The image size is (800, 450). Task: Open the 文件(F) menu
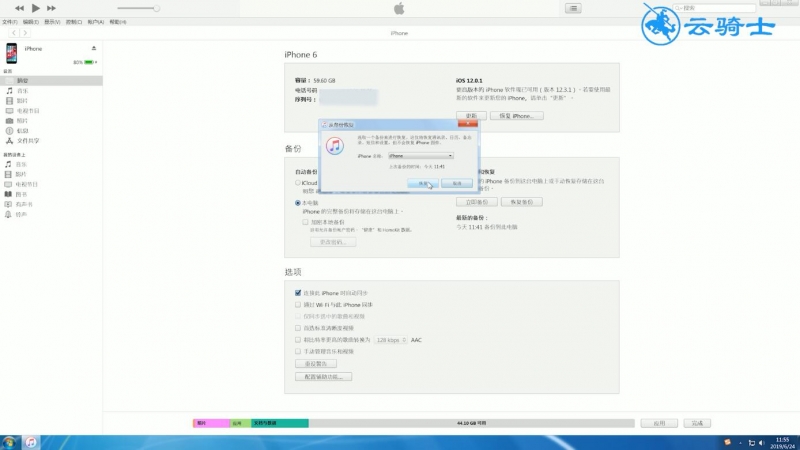pyautogui.click(x=10, y=22)
